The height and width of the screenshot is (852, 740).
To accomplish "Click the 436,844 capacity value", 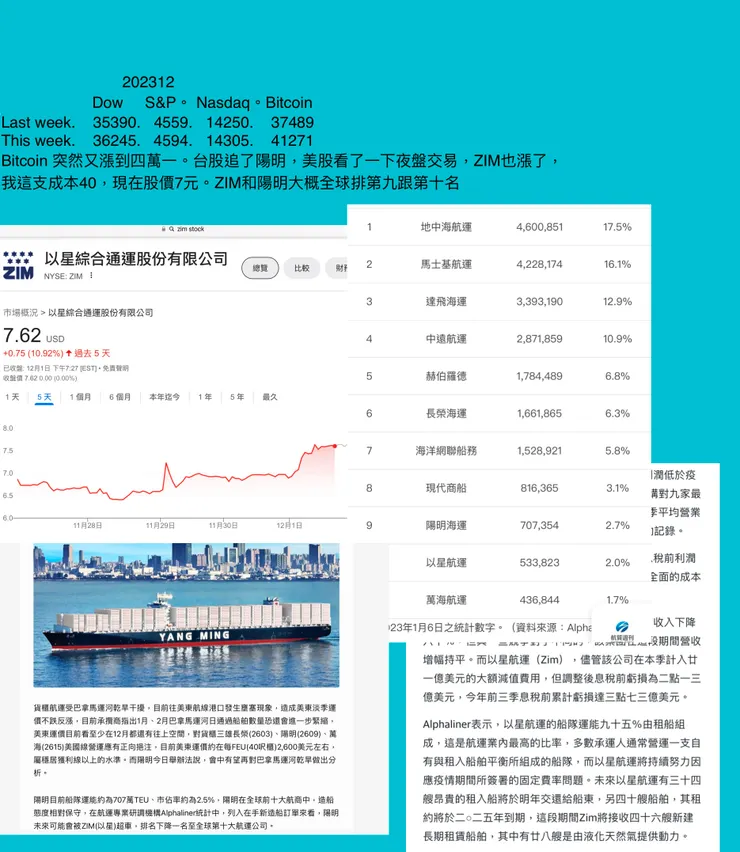I will (540, 600).
